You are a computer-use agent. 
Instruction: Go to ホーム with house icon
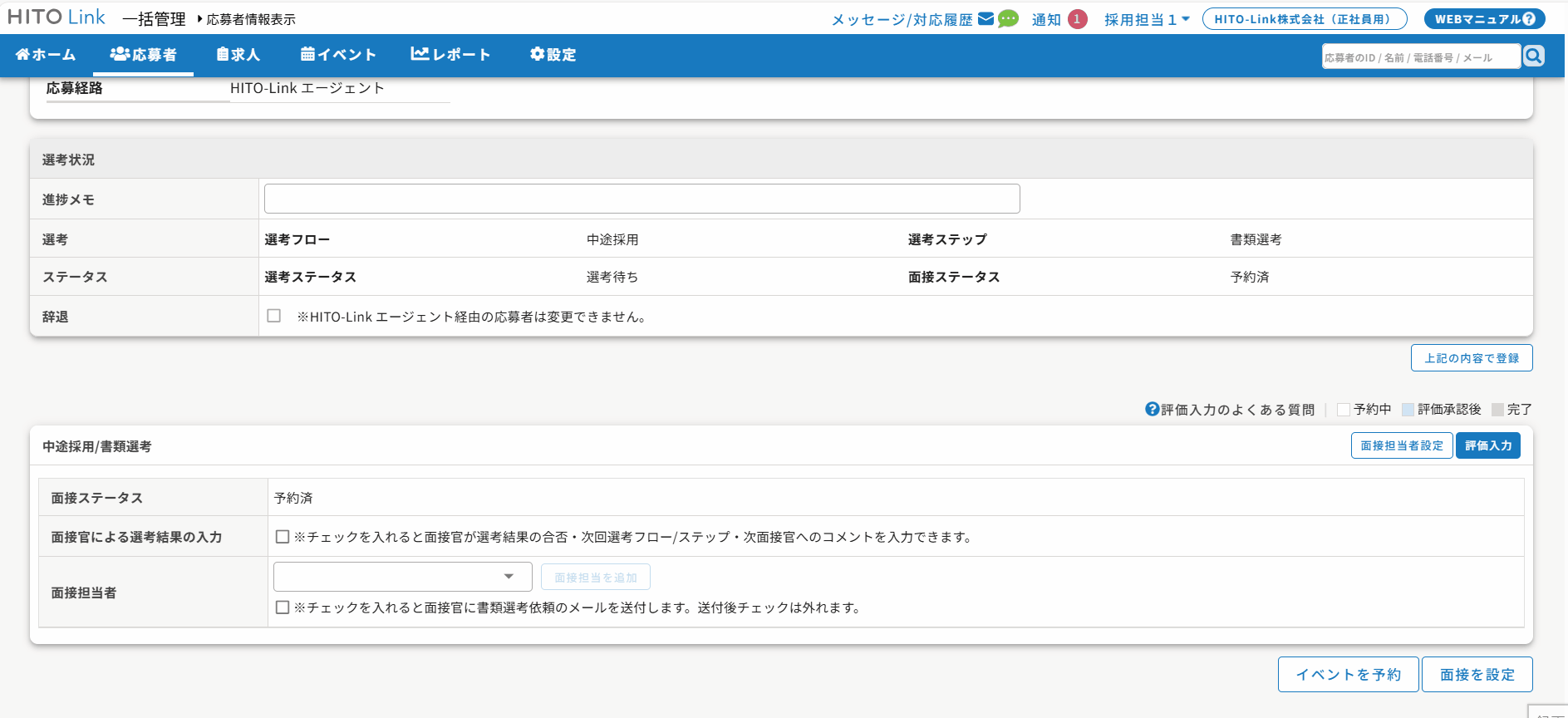click(46, 55)
